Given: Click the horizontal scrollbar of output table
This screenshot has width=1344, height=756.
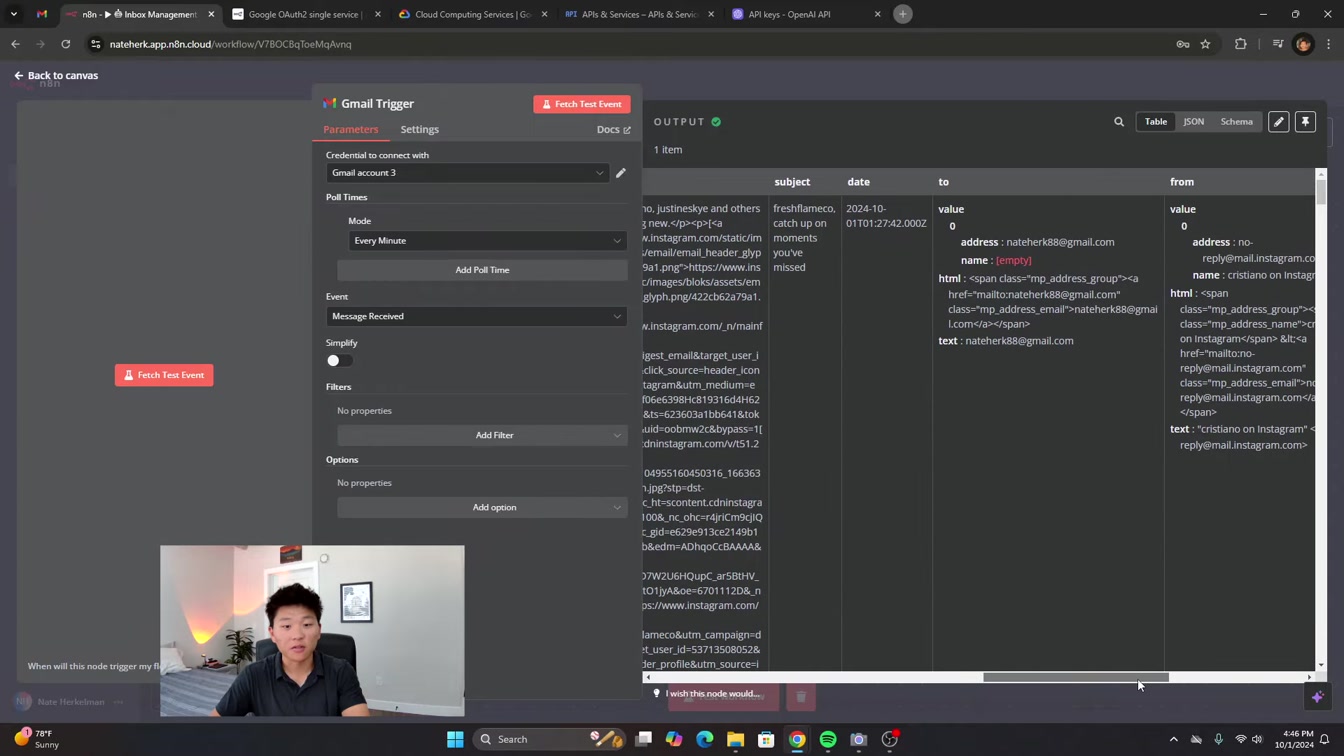Looking at the screenshot, I should pos(1076,677).
